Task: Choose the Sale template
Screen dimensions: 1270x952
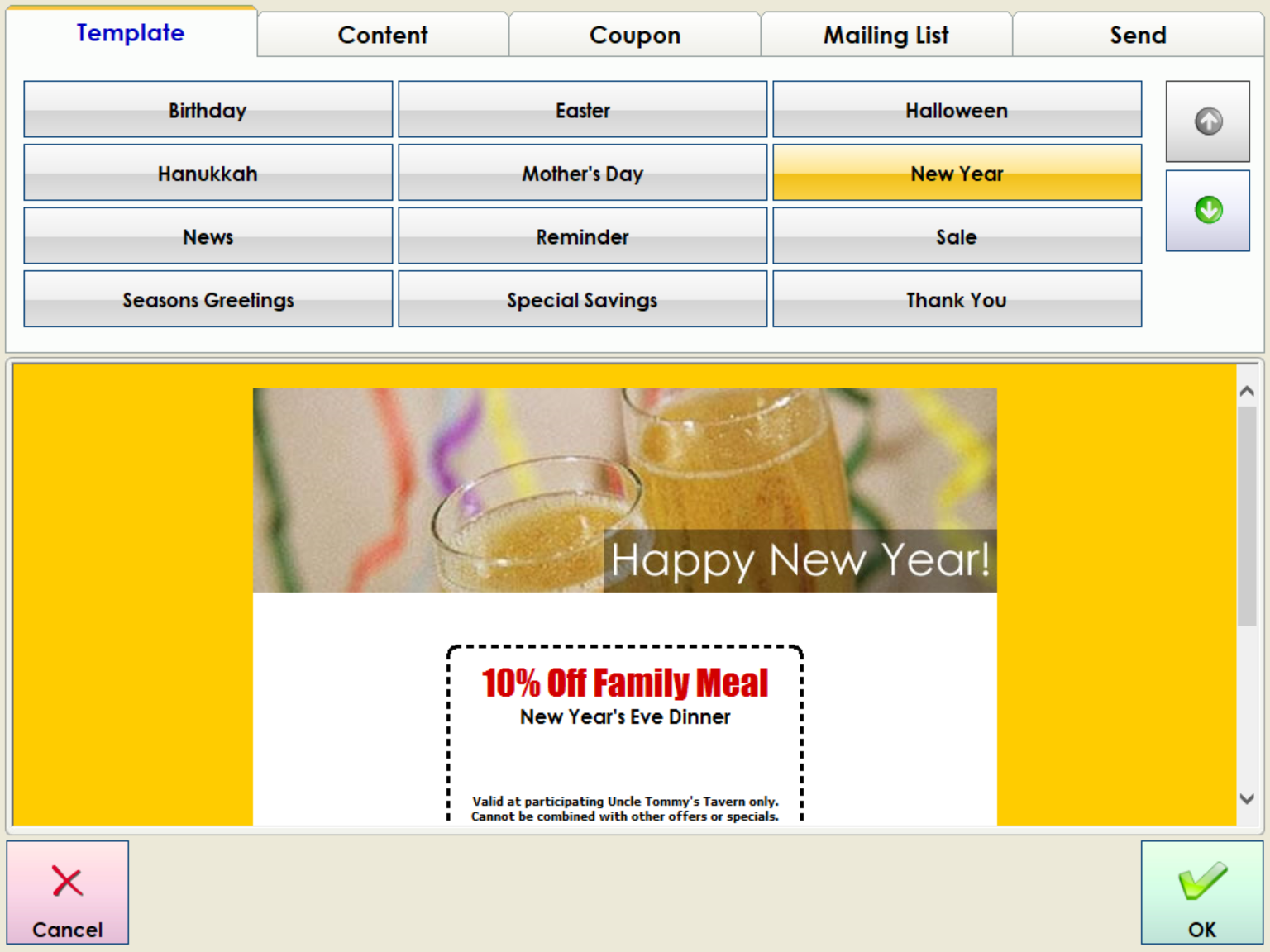Action: (957, 236)
